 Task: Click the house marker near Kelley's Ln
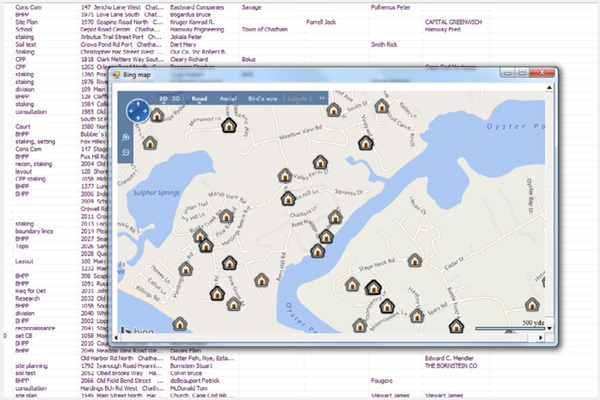pyautogui.click(x=382, y=106)
